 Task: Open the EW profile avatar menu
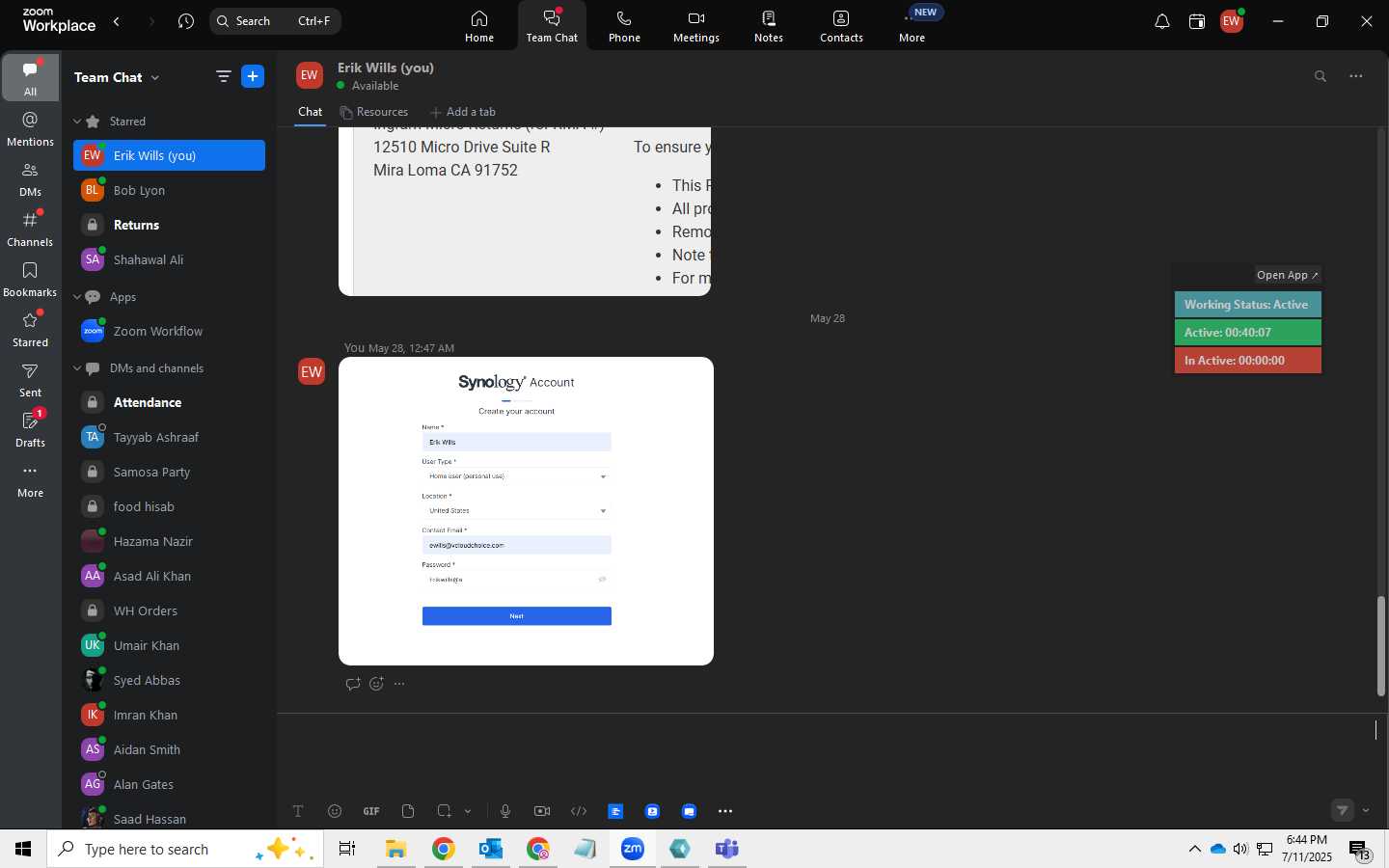1232,21
